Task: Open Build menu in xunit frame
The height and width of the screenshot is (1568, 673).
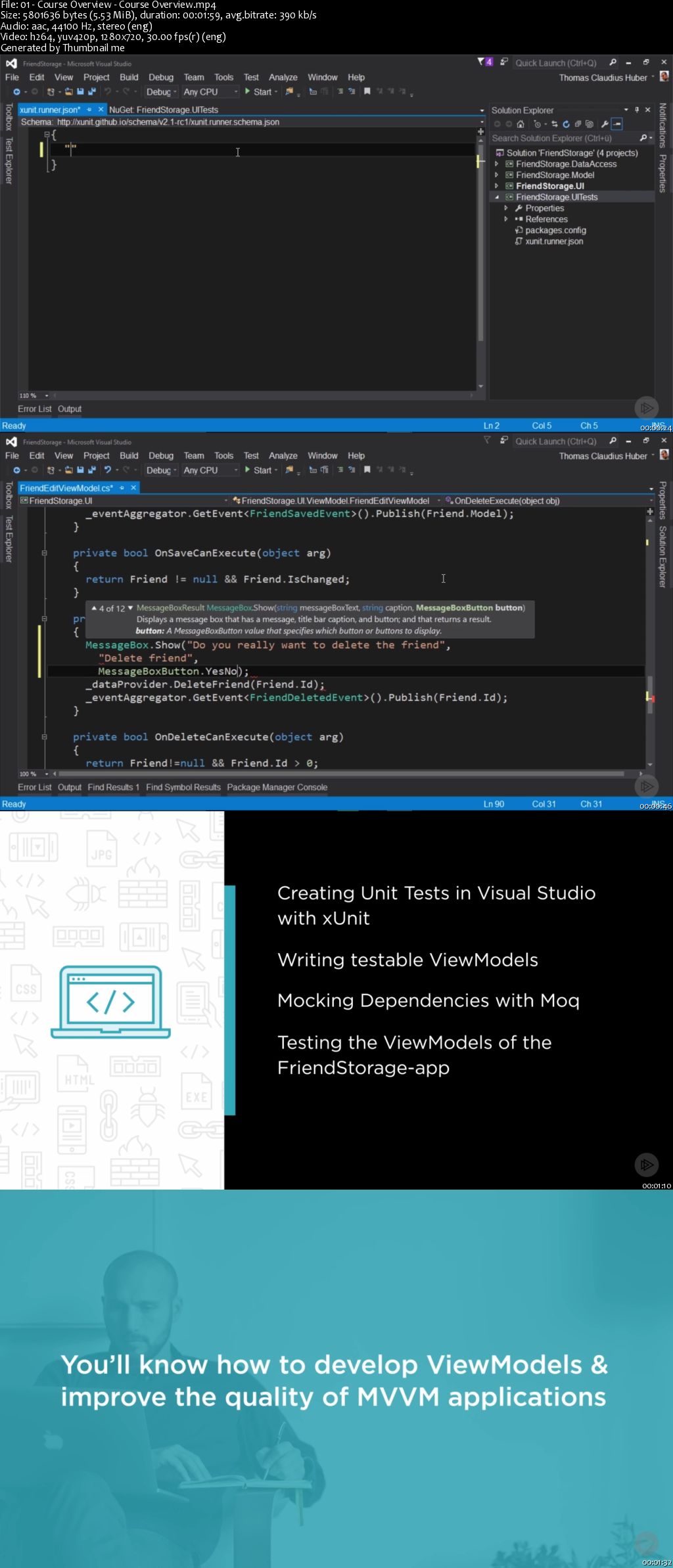Action: tap(129, 78)
